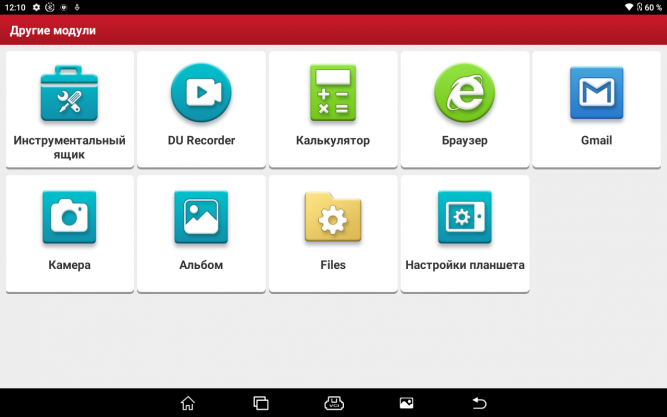667x417 pixels.
Task: Tap the recent apps overview icon
Action: pos(261,403)
